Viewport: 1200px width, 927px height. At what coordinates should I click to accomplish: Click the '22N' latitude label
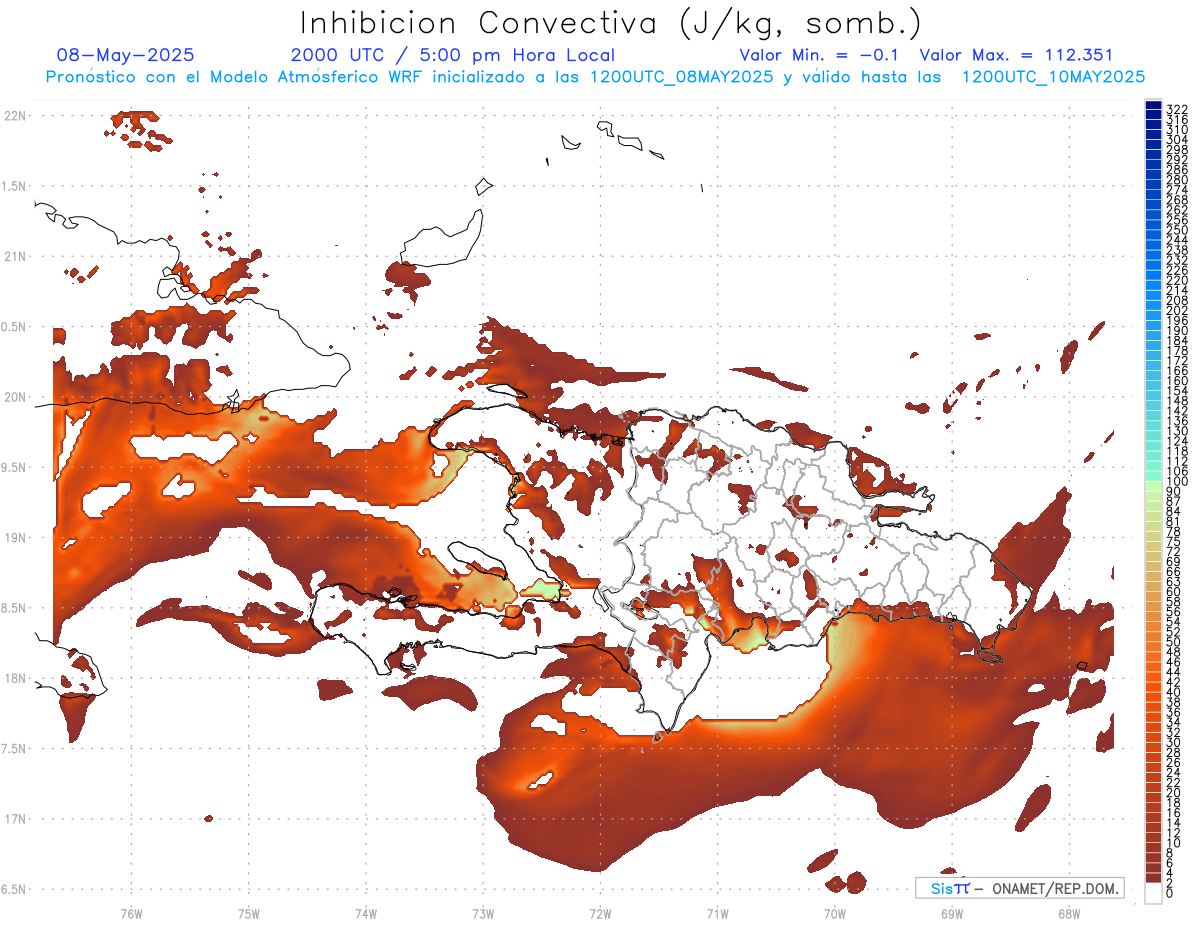click(x=15, y=116)
